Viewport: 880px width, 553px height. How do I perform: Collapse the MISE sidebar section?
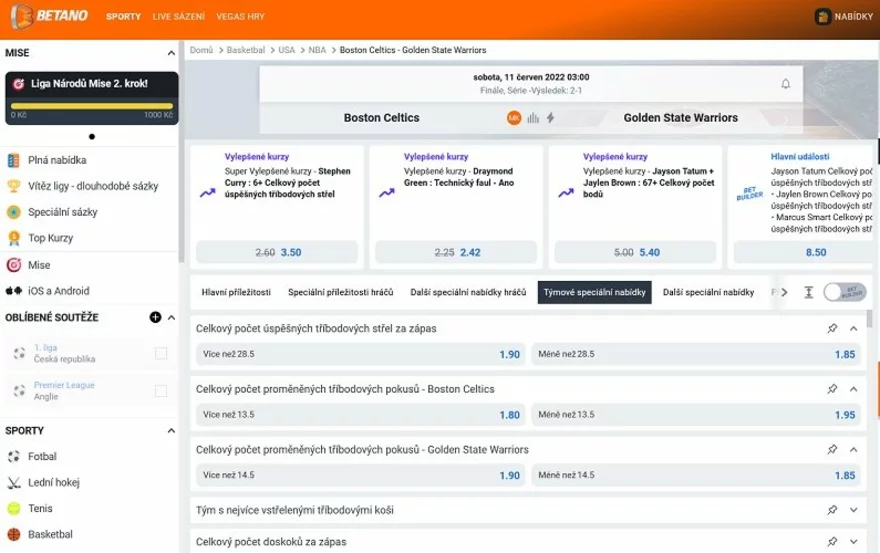[x=171, y=53]
